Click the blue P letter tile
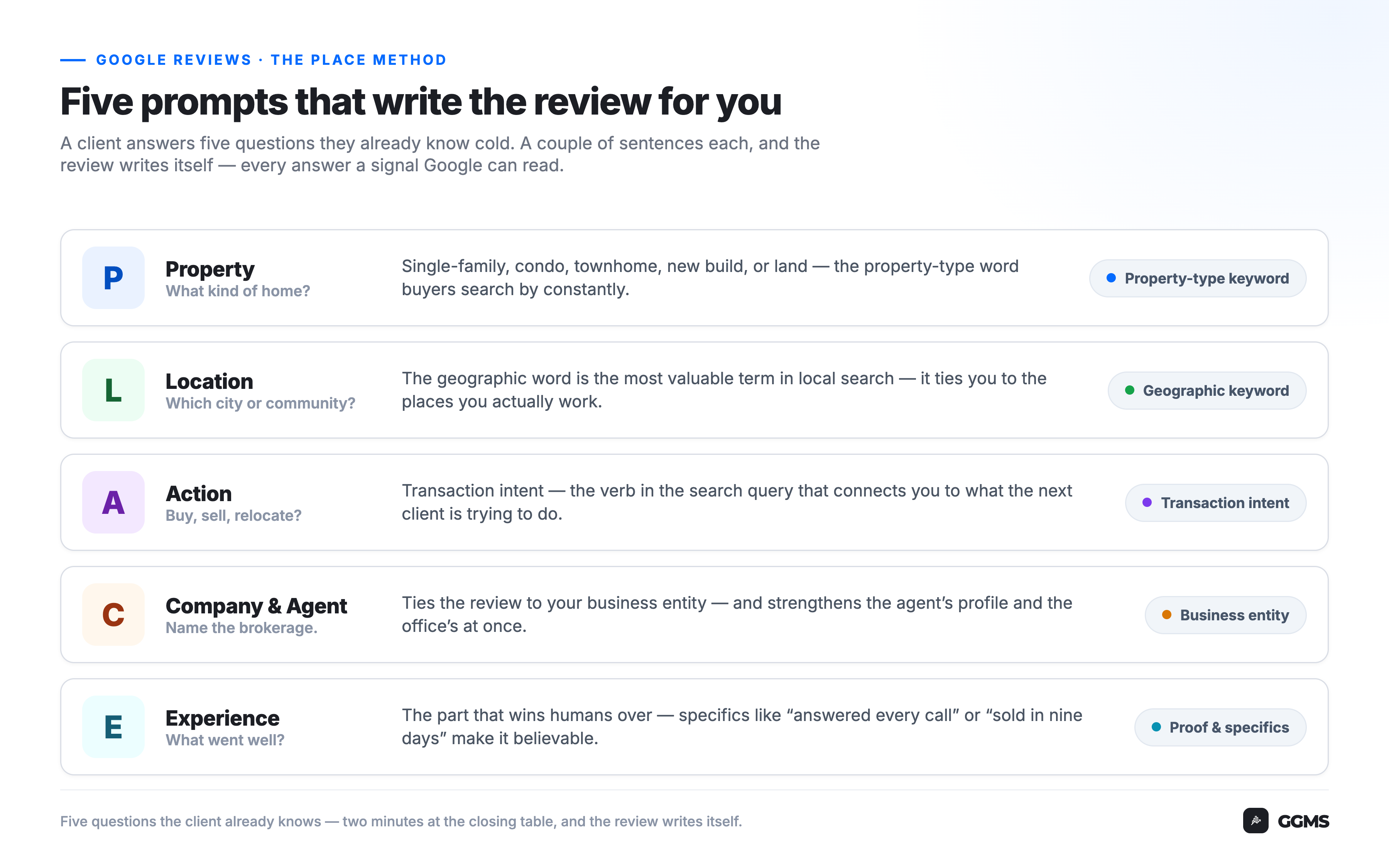 tap(113, 278)
